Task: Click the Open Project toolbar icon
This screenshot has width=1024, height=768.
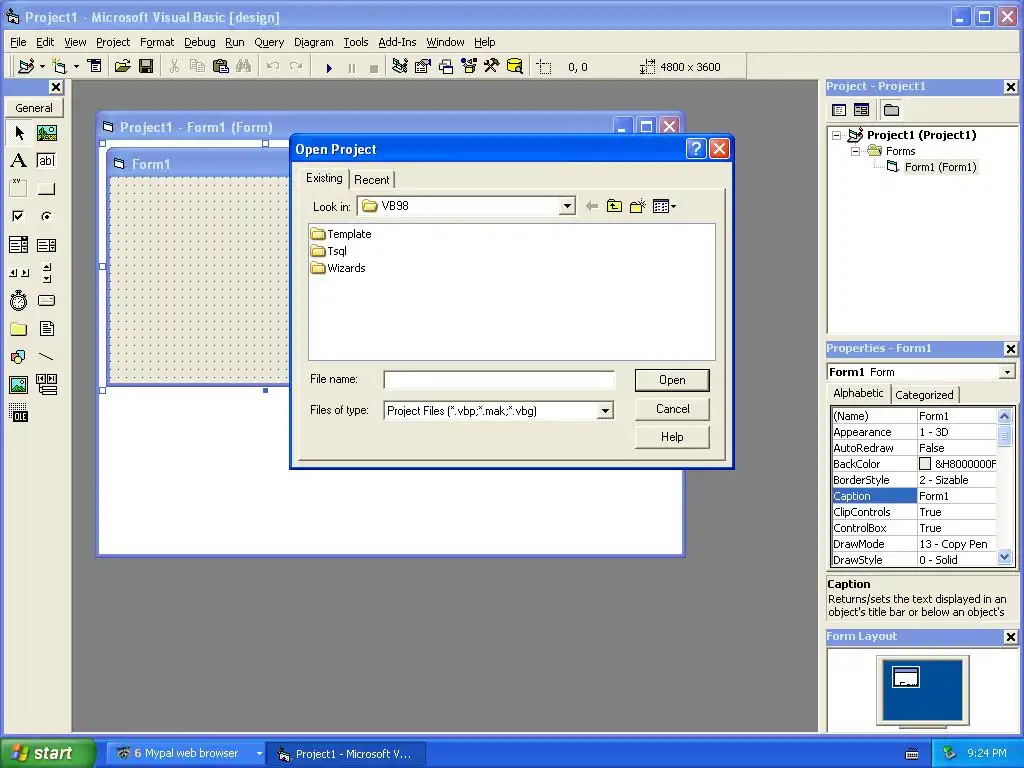Action: click(x=122, y=66)
